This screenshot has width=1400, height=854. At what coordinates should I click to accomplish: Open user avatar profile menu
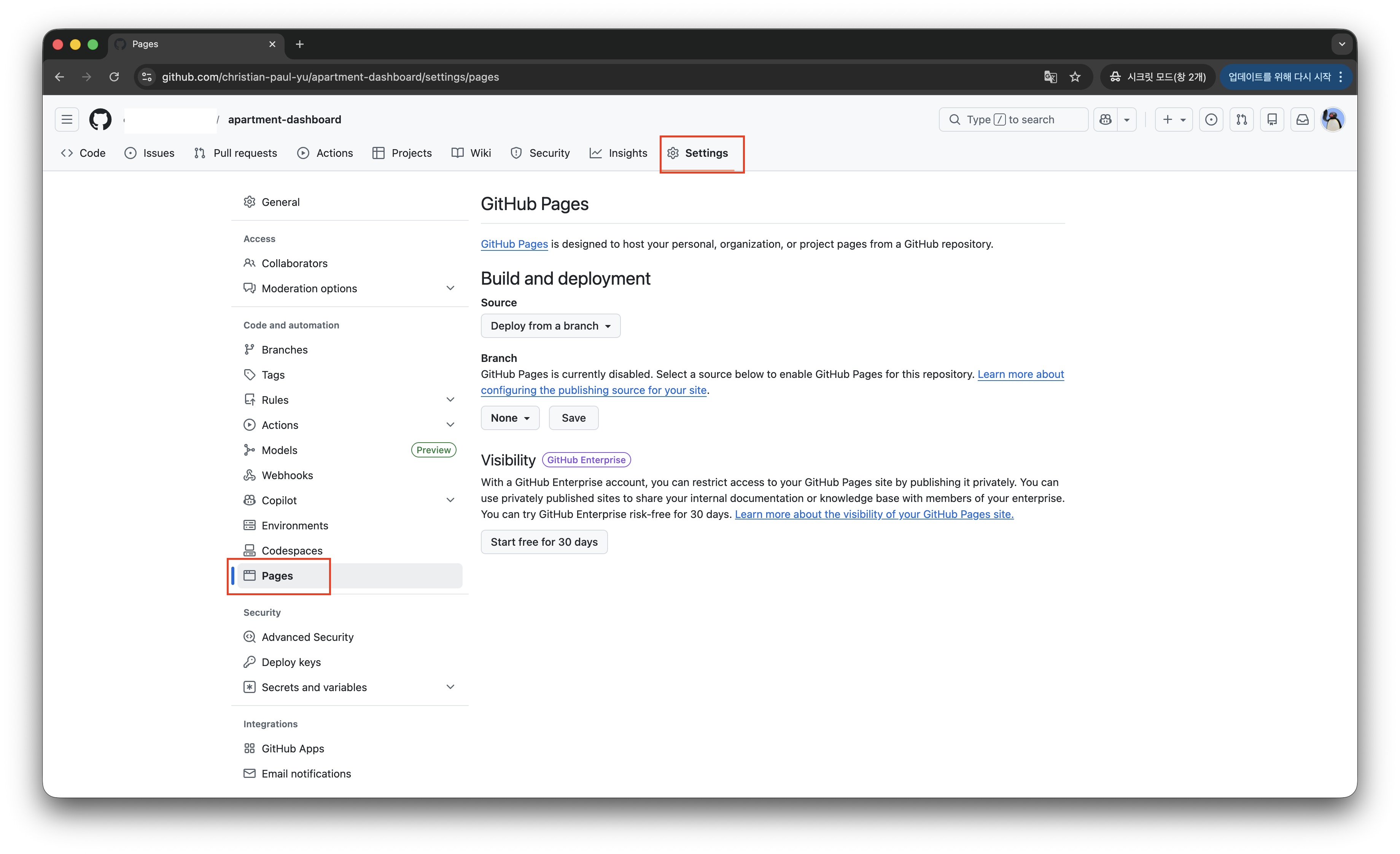[x=1332, y=119]
